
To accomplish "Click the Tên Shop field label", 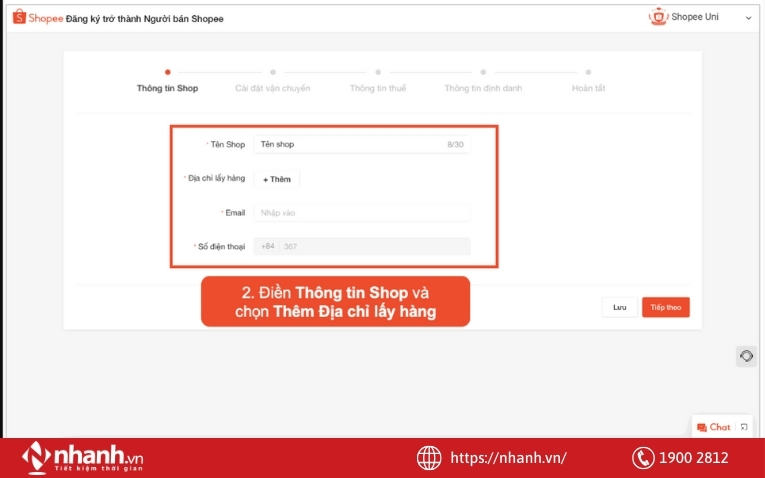I will point(227,144).
